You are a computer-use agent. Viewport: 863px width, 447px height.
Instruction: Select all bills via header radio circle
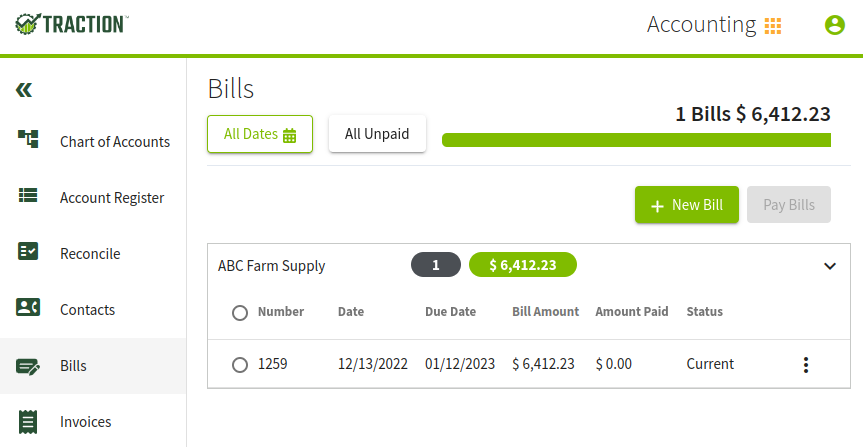[x=239, y=313]
